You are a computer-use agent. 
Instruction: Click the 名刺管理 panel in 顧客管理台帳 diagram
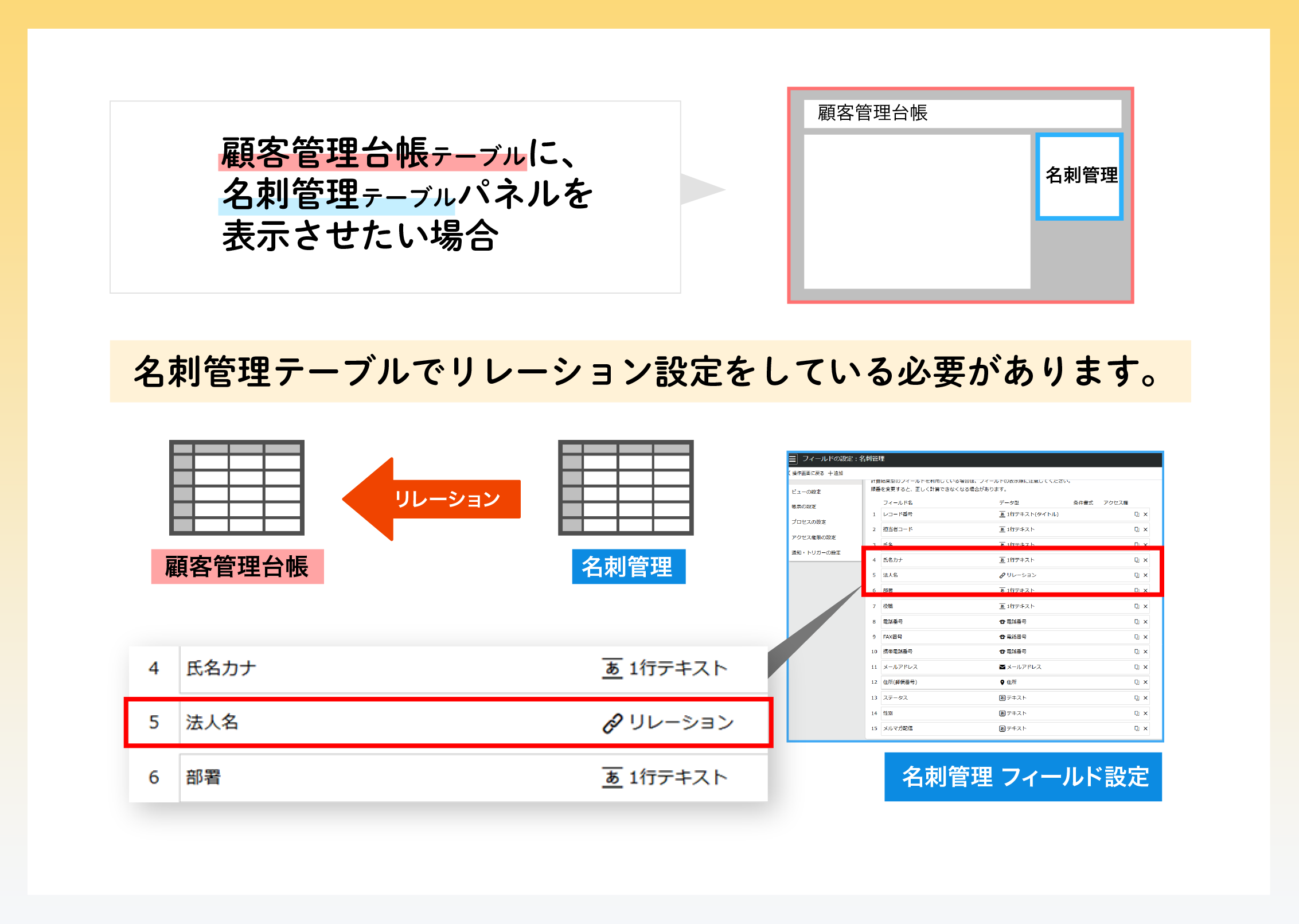[1079, 176]
